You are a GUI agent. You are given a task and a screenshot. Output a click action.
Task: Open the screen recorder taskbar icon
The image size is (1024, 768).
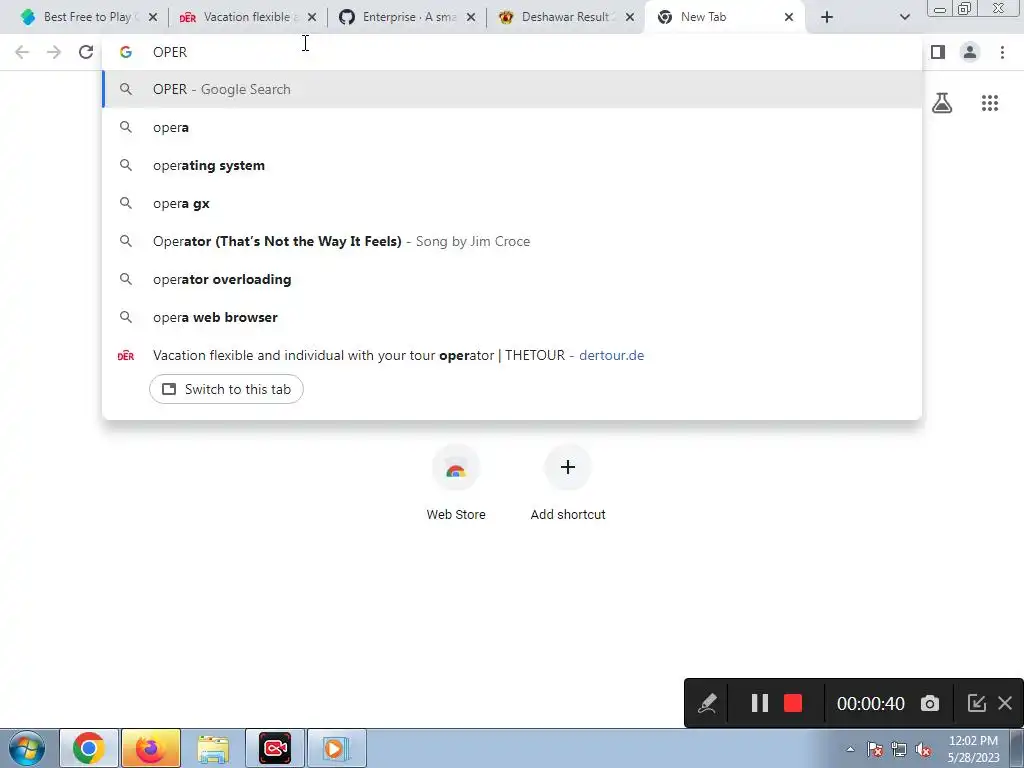(275, 748)
